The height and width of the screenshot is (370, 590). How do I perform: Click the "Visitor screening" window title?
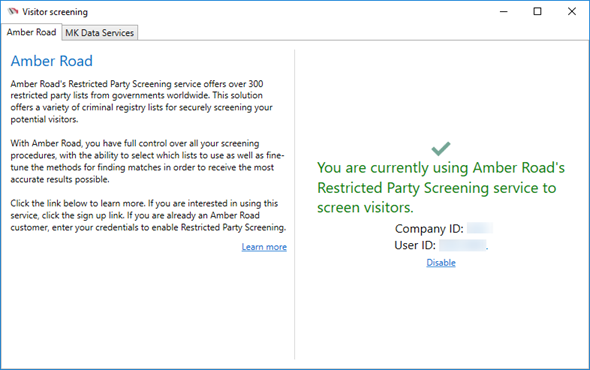click(55, 12)
